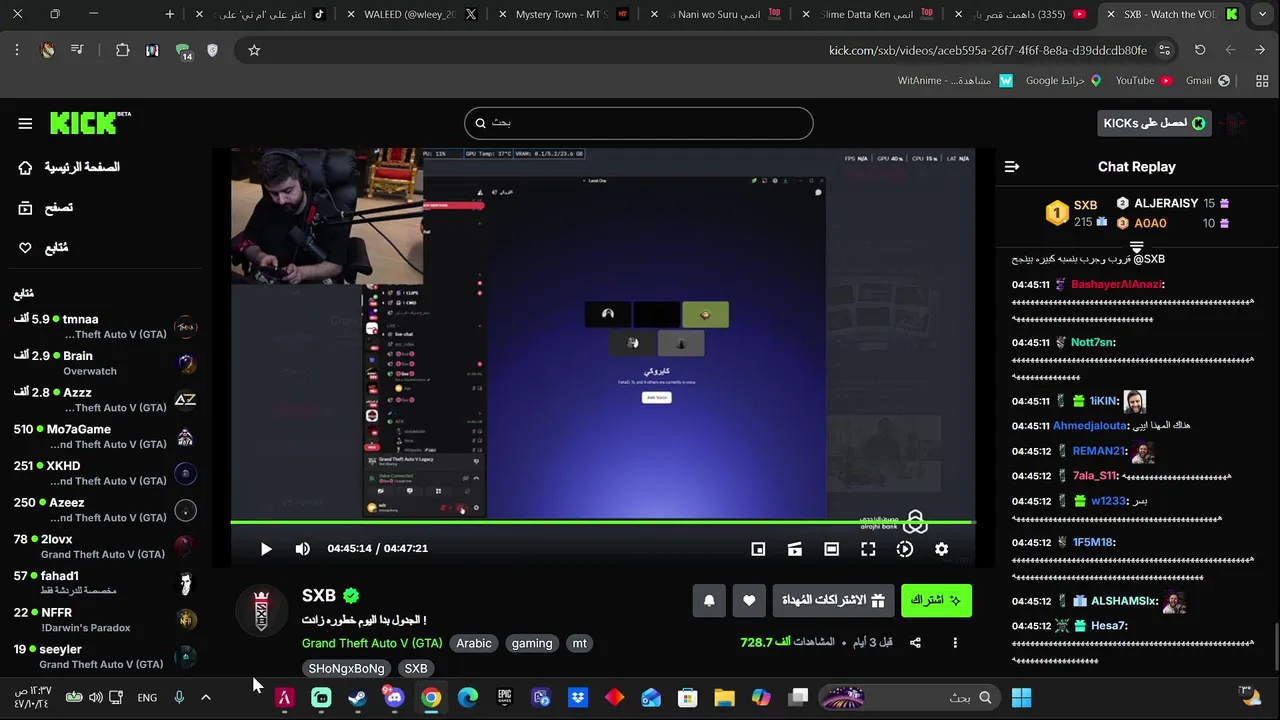Open Epic Games Launcher from taskbar

point(505,697)
